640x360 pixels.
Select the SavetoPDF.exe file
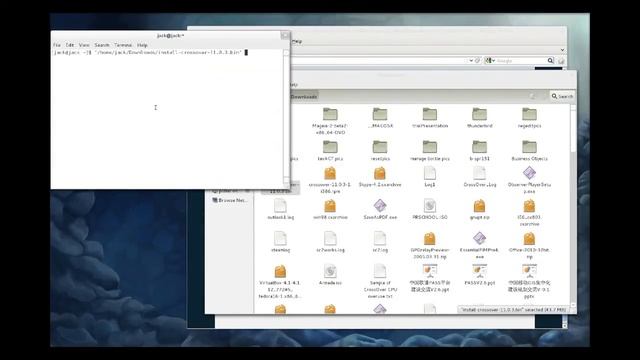(x=380, y=209)
